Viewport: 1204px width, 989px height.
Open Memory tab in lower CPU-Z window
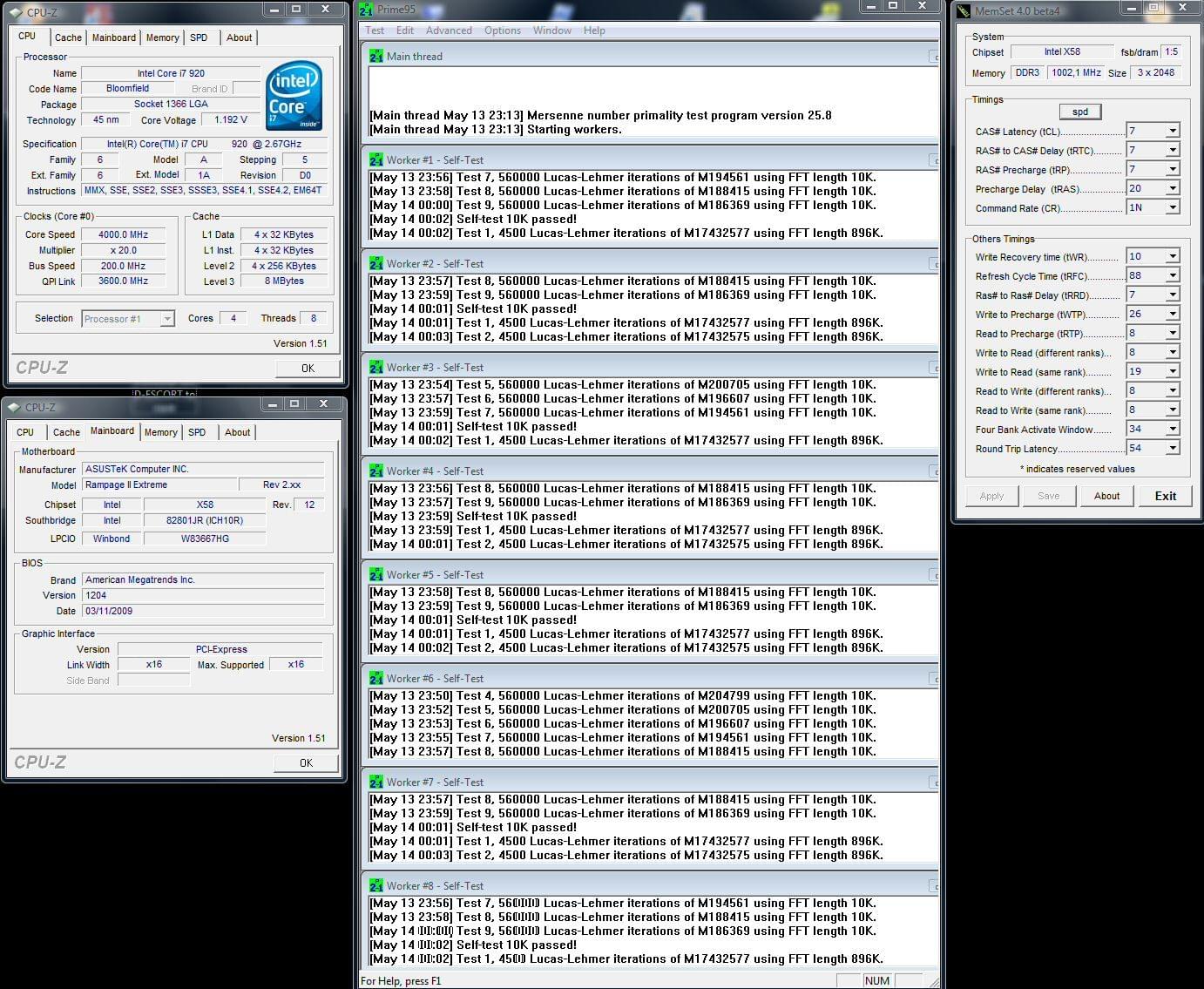click(x=160, y=432)
